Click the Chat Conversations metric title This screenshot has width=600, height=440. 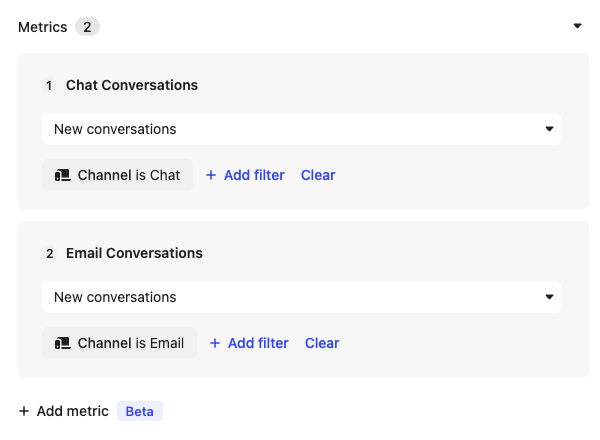[132, 85]
